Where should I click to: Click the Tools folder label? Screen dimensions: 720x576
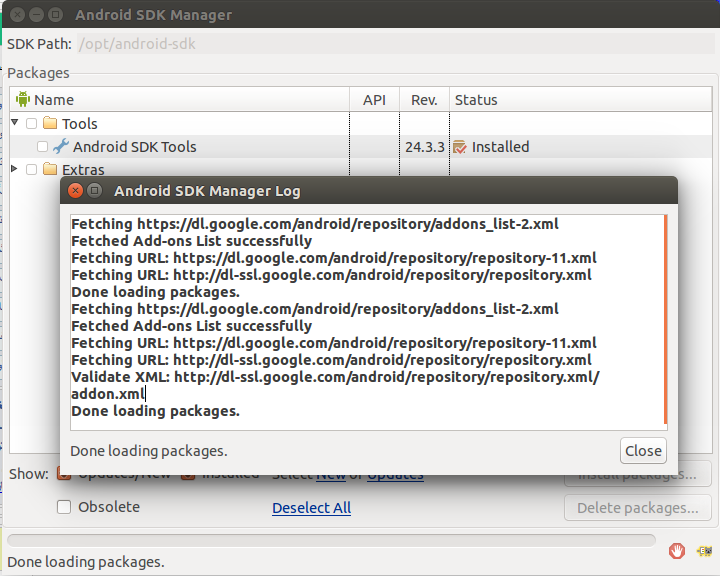tap(79, 124)
